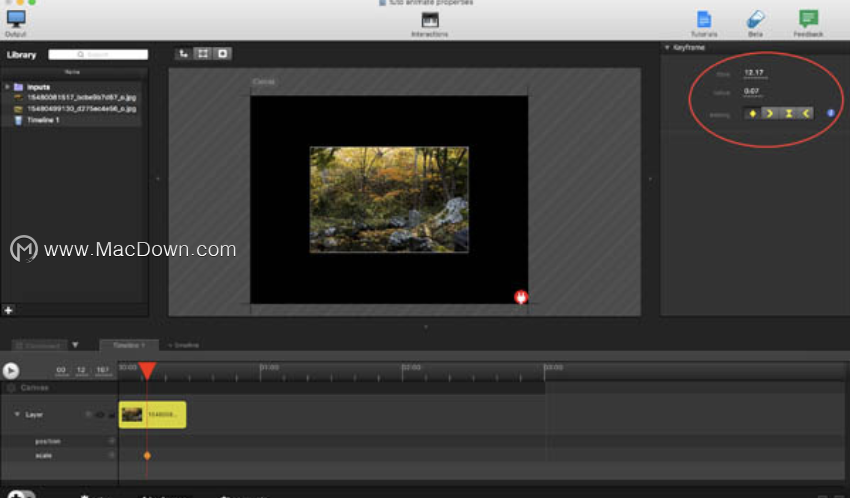Switch to the Command tab
Screen dimensions: 850x498
tap(39, 345)
